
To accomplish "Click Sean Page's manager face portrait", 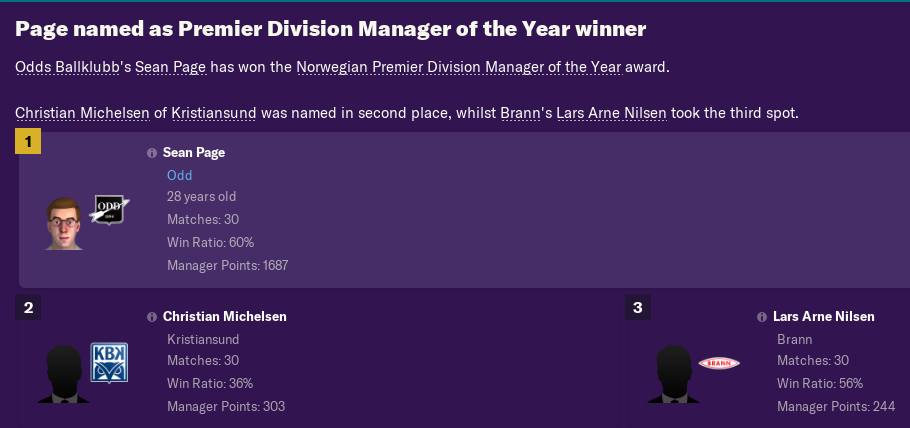I will click(x=64, y=224).
